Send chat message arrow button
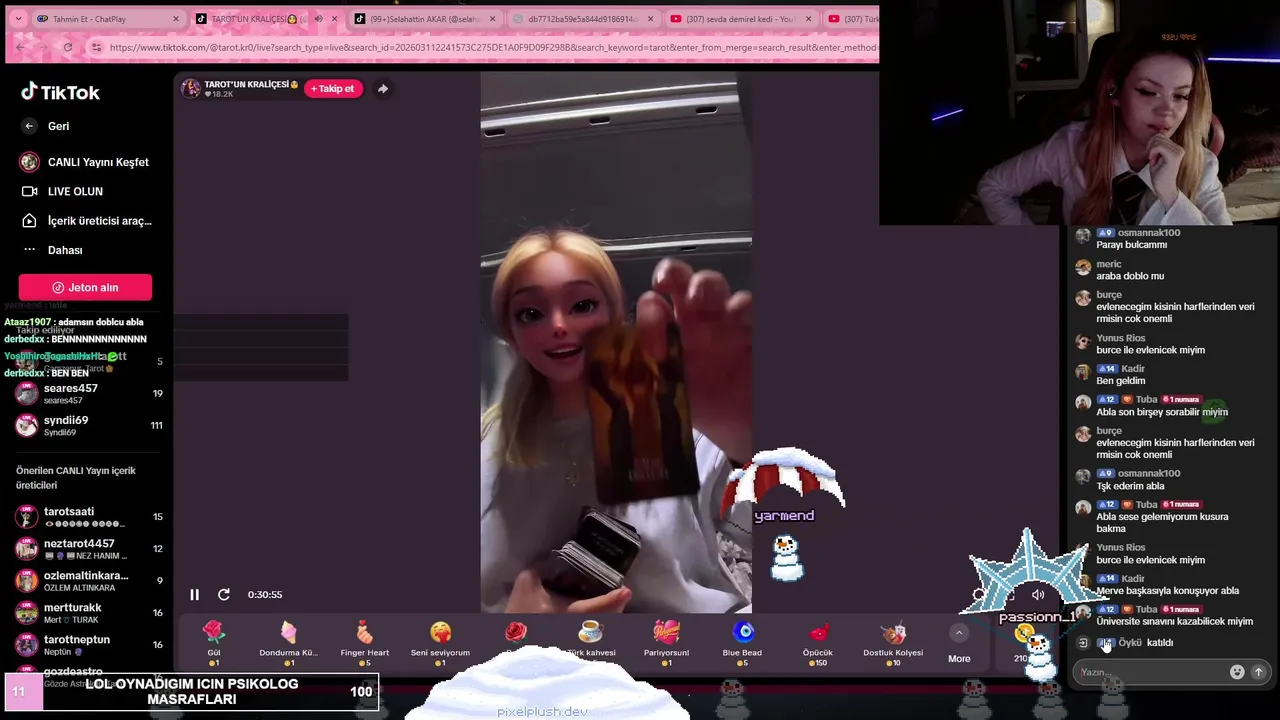1280x720 pixels. pyautogui.click(x=1259, y=672)
